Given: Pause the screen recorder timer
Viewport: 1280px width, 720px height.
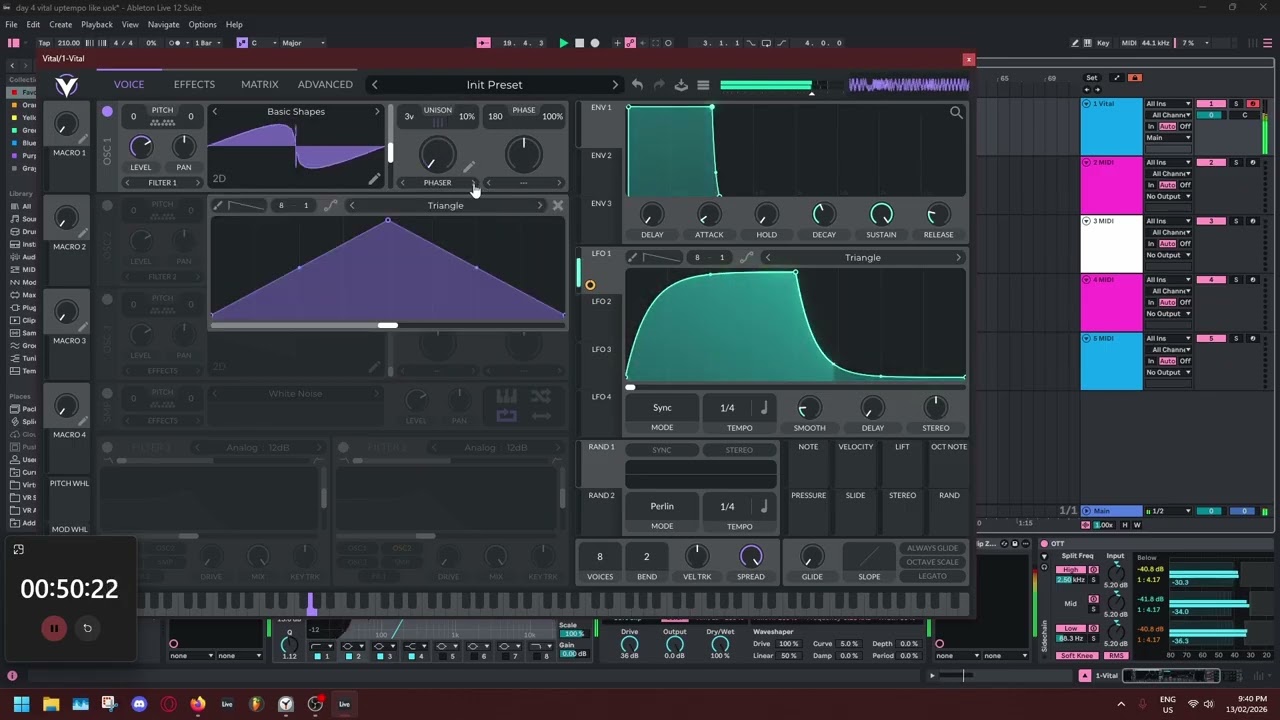Looking at the screenshot, I should pos(54,628).
